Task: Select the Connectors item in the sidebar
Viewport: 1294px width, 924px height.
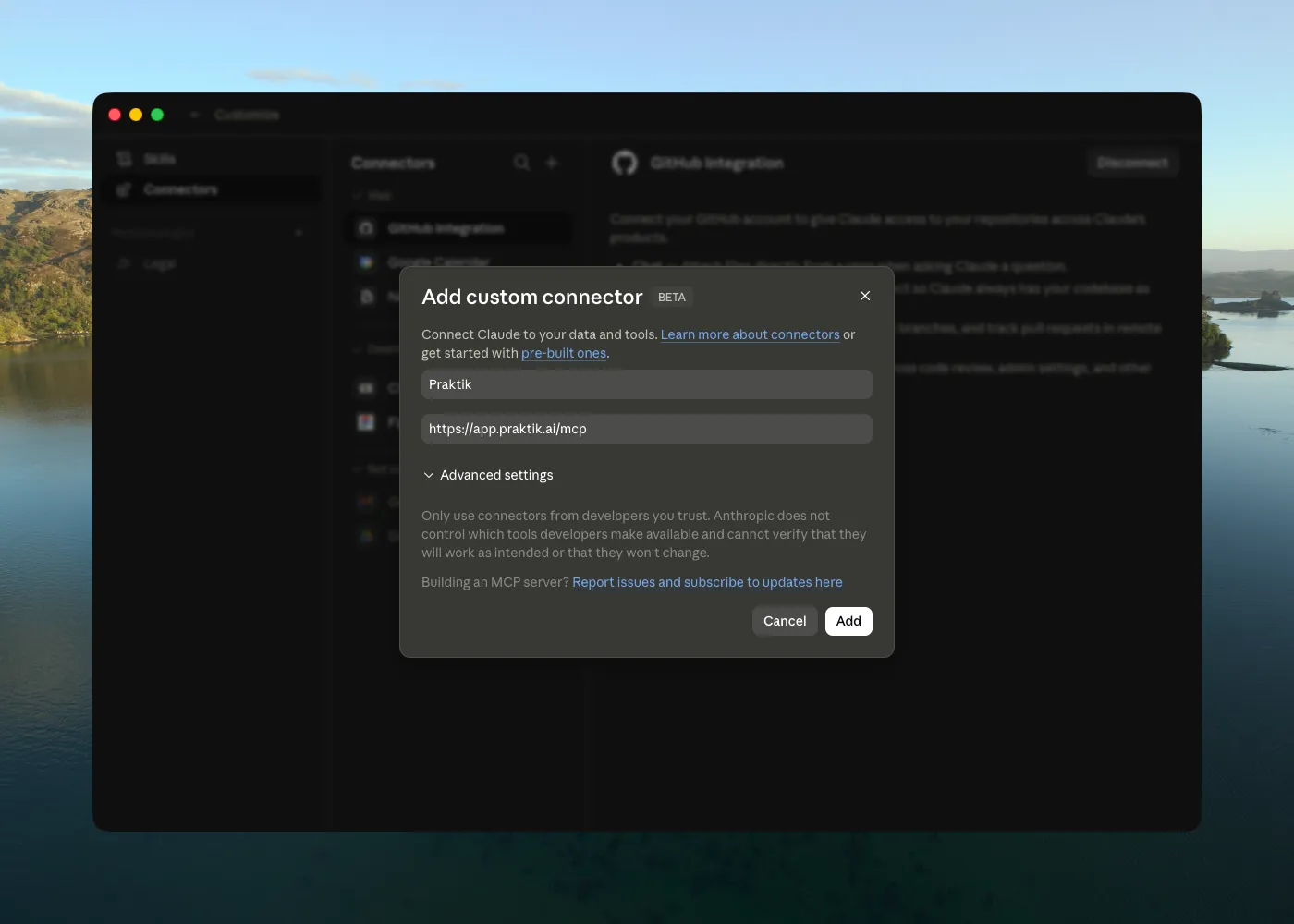Action: pos(213,189)
